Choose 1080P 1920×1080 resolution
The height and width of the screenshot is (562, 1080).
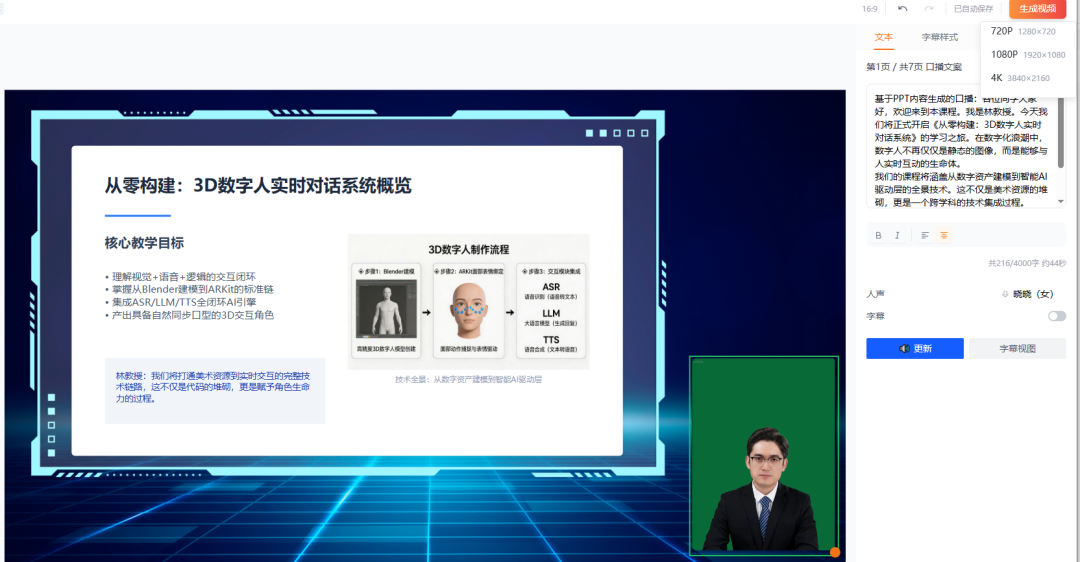click(1028, 54)
